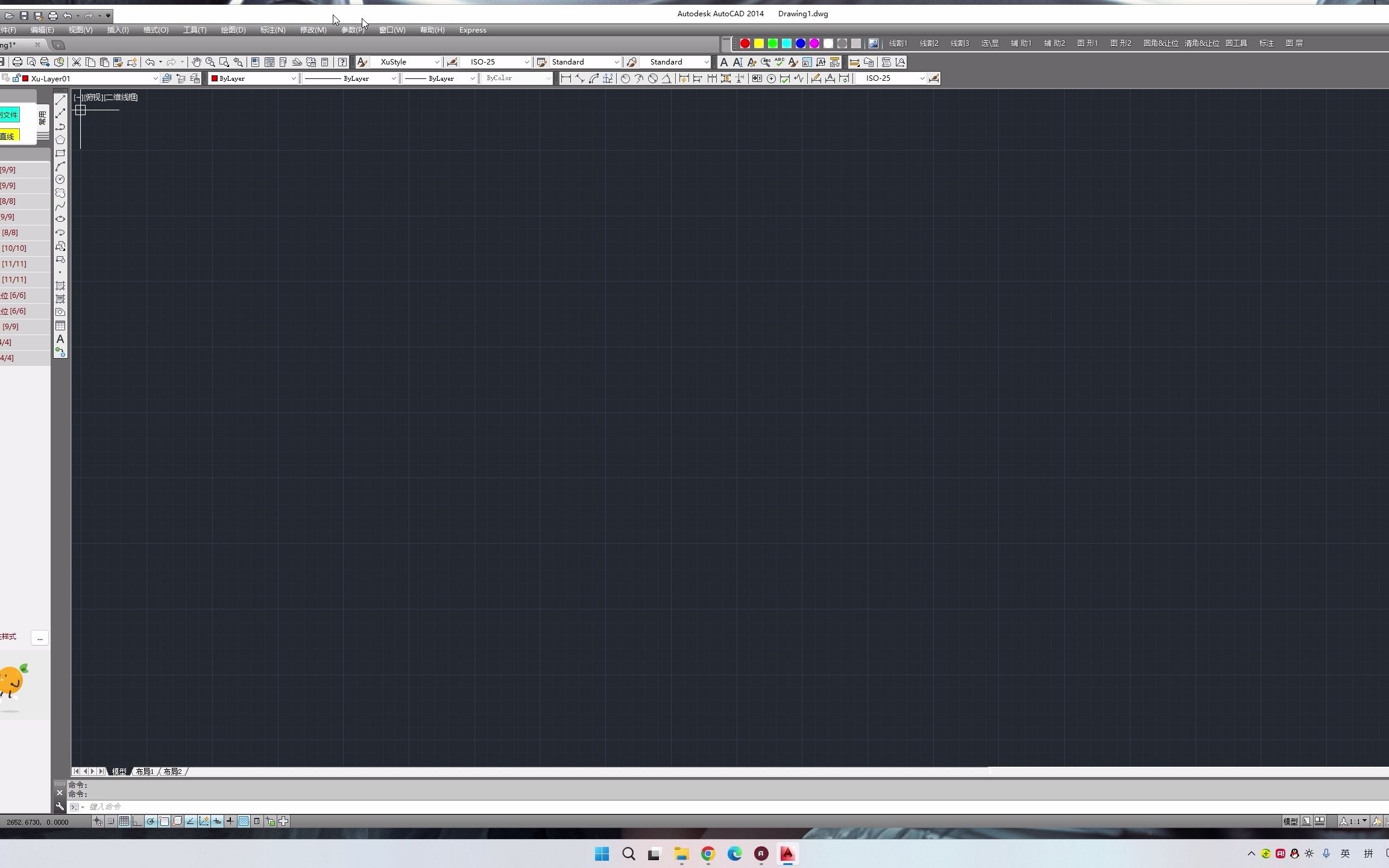Pick the magenta color swatch
Image resolution: width=1389 pixels, height=868 pixels.
pyautogui.click(x=814, y=43)
